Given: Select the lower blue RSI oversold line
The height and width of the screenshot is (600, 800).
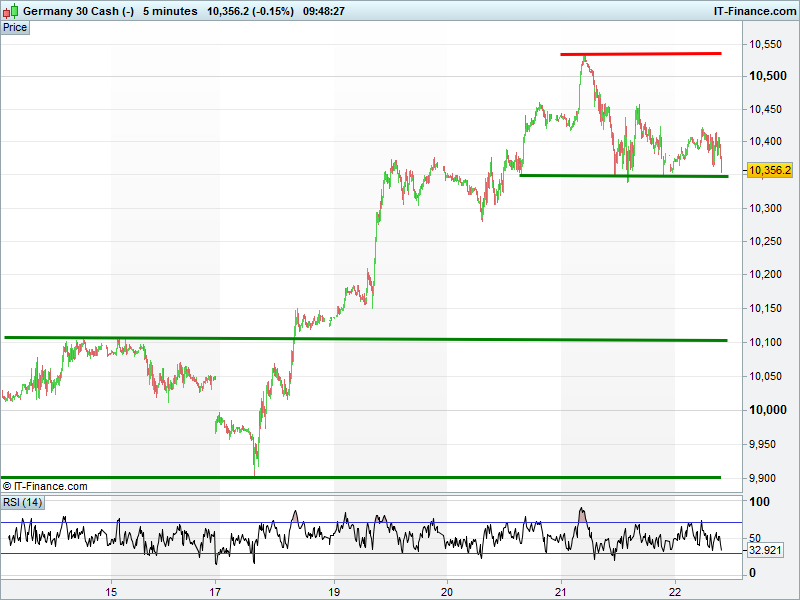Looking at the screenshot, I should (x=371, y=554).
